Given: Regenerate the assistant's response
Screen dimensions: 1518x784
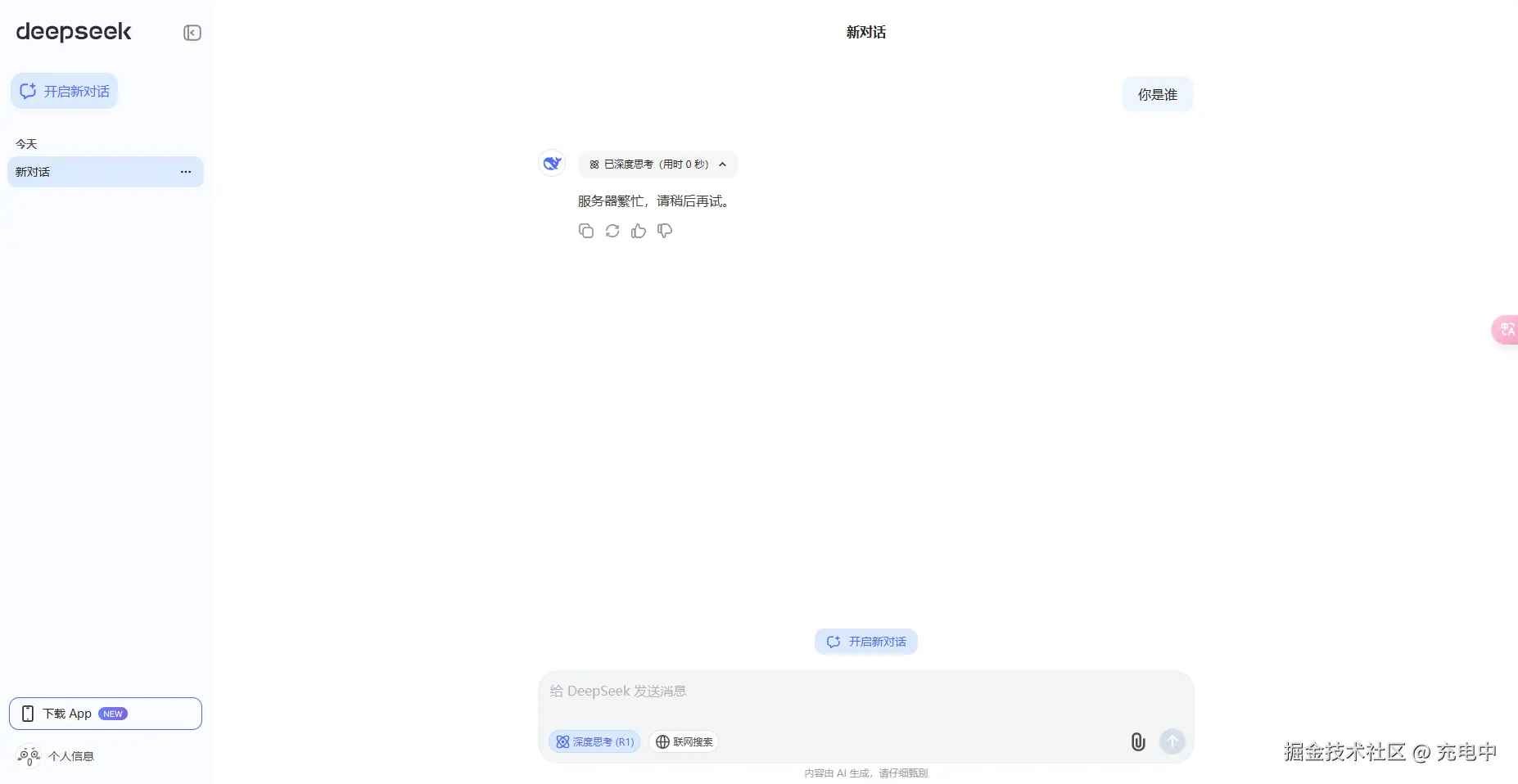Looking at the screenshot, I should point(612,231).
